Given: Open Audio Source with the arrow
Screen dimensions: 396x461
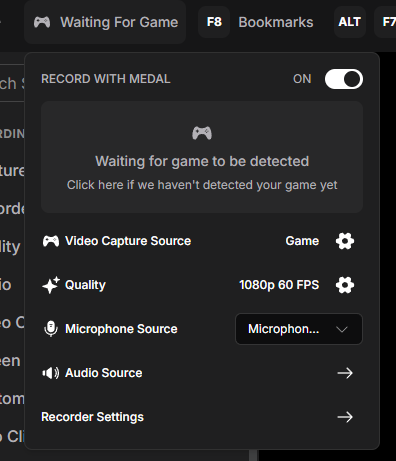Looking at the screenshot, I should (x=345, y=373).
